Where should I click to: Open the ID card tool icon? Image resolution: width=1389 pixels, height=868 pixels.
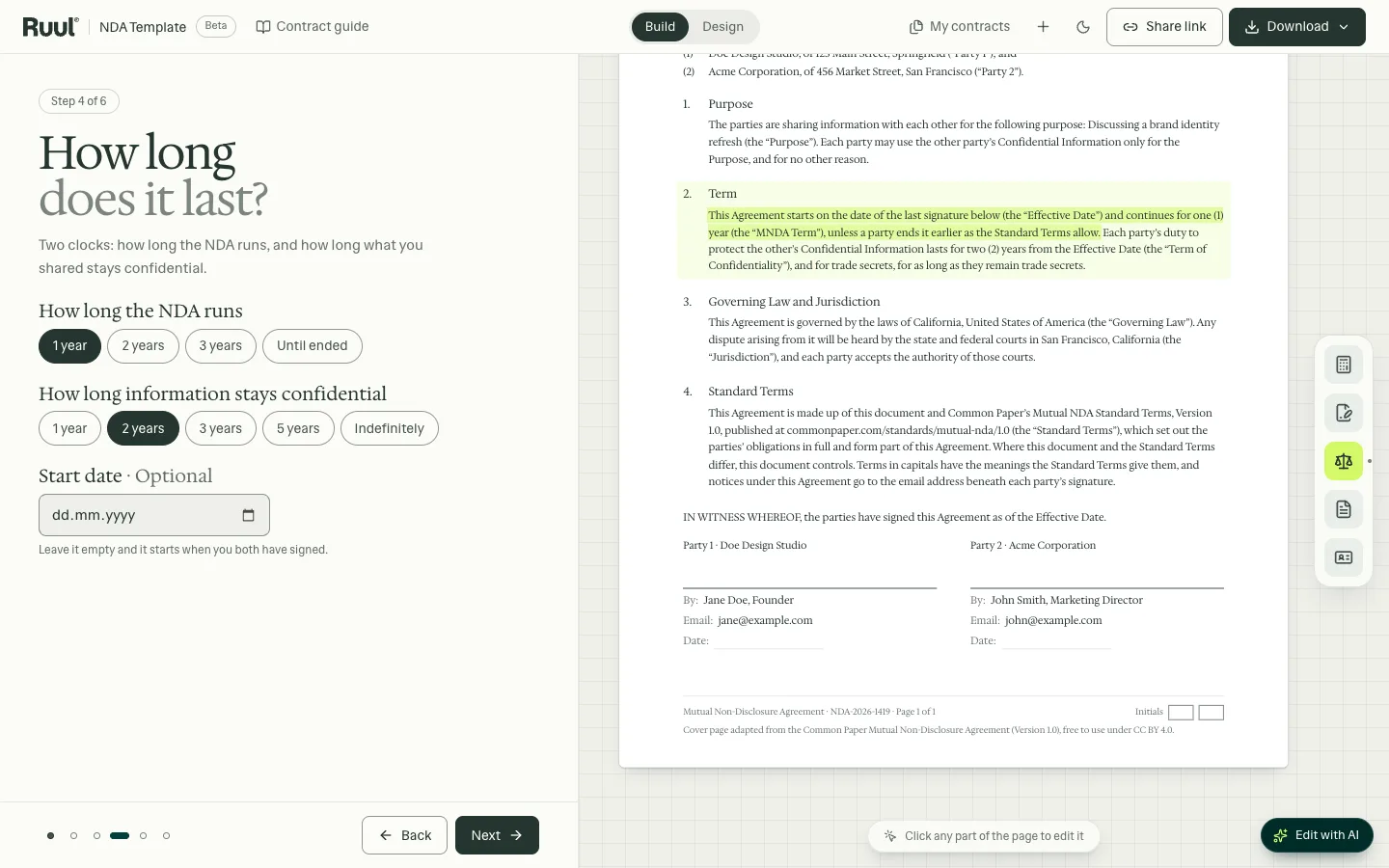click(1344, 557)
